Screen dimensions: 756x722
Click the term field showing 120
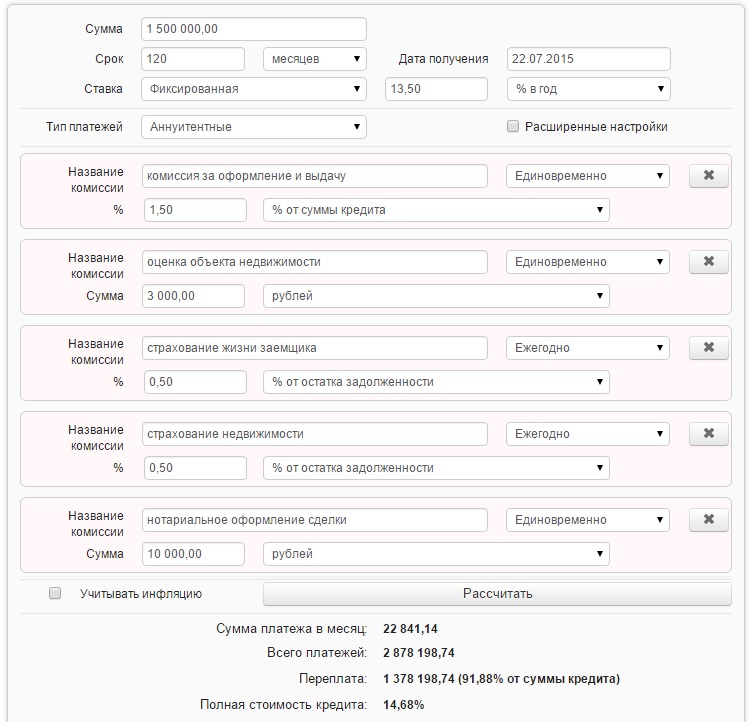194,59
